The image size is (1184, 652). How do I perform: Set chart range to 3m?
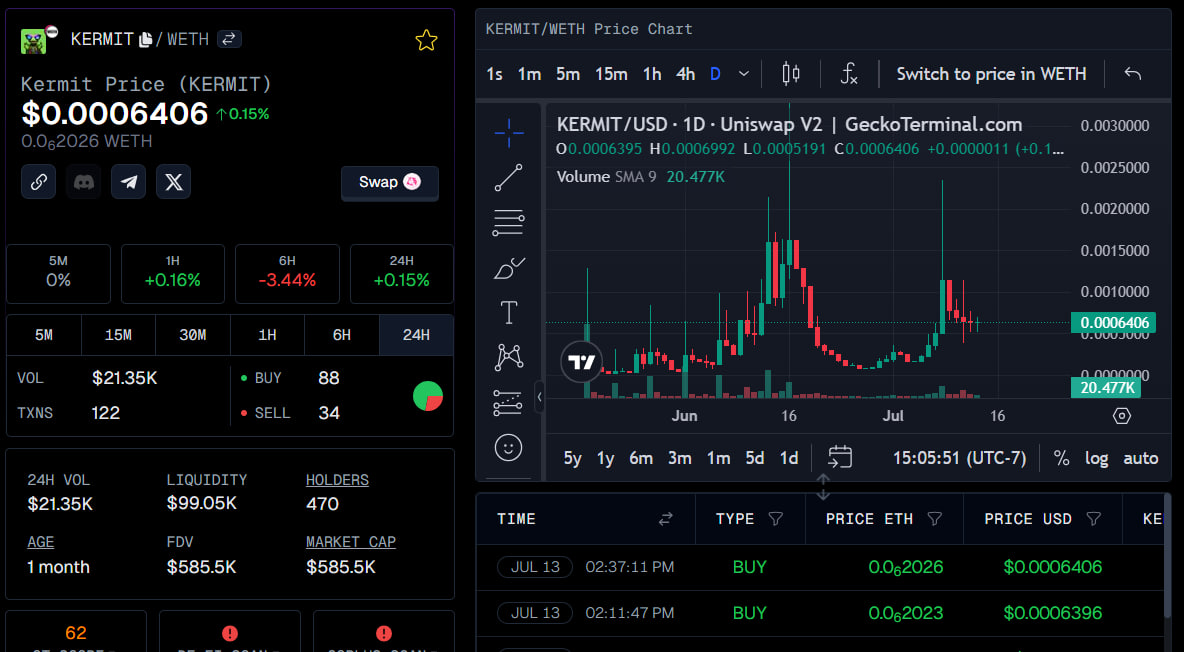click(680, 458)
